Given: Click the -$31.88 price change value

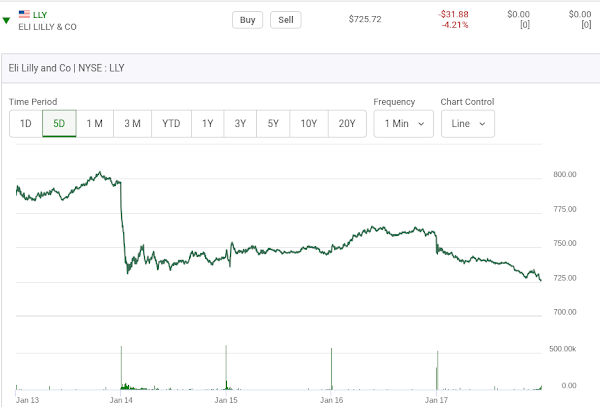Looking at the screenshot, I should (x=453, y=14).
